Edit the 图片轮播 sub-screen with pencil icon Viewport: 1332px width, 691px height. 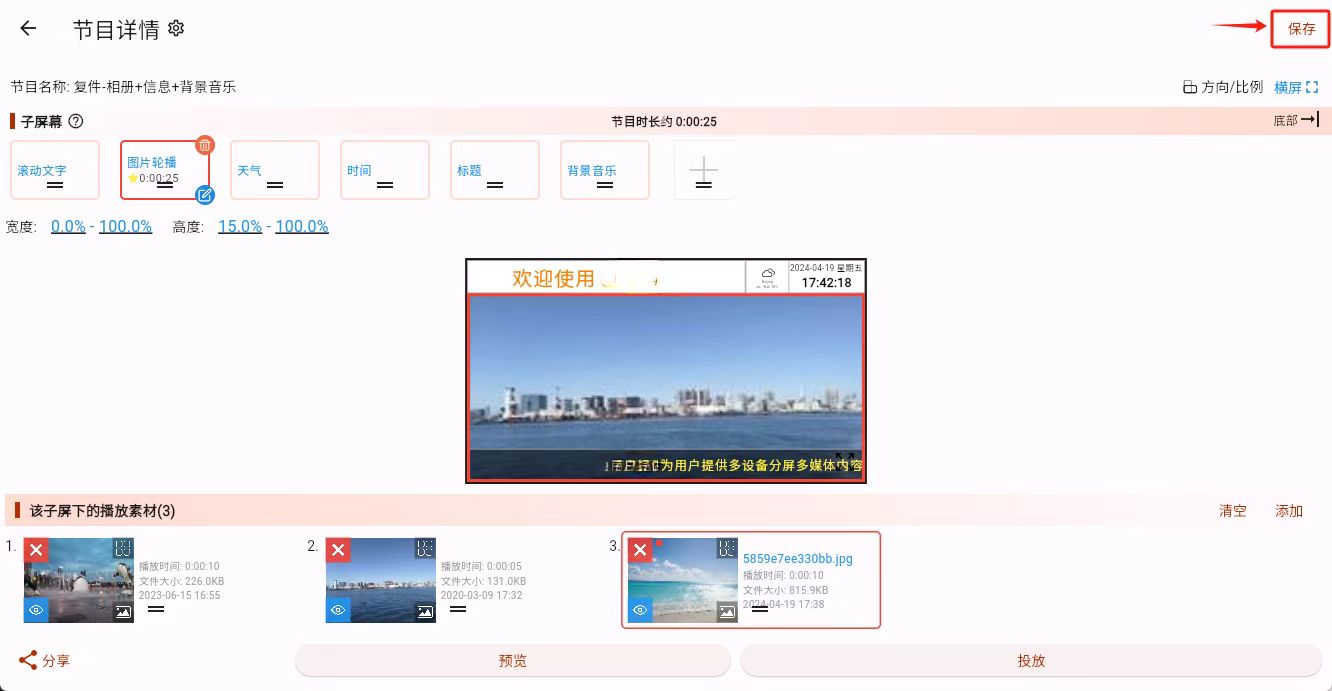(204, 195)
